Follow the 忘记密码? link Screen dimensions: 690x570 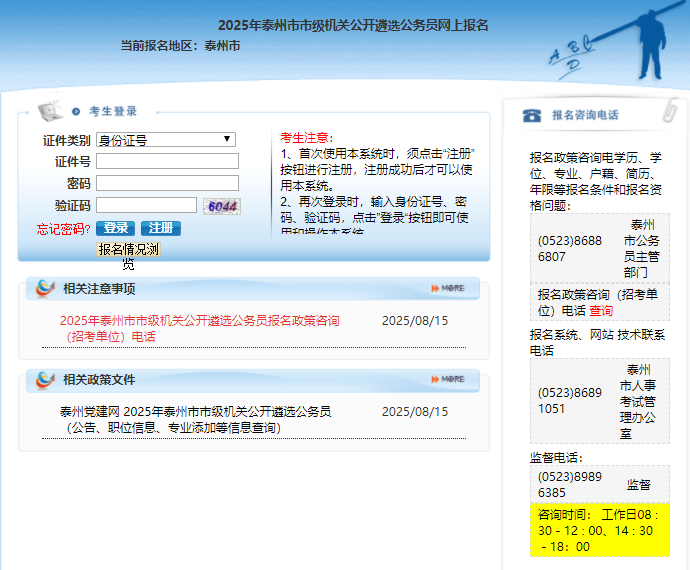(x=64, y=229)
